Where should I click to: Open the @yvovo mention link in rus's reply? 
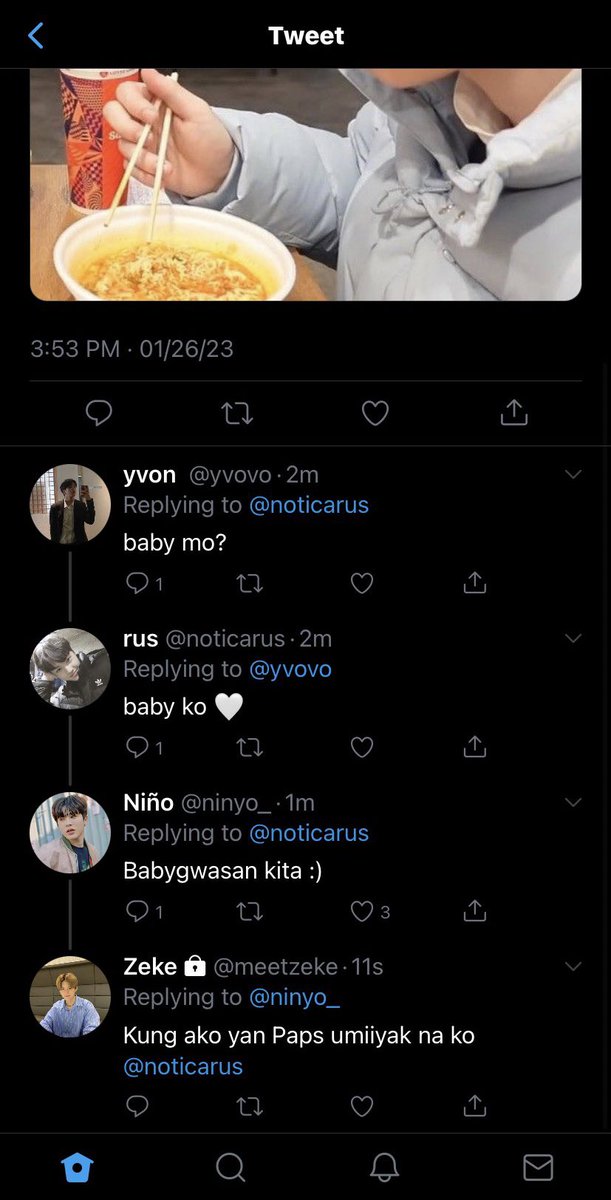click(x=290, y=669)
